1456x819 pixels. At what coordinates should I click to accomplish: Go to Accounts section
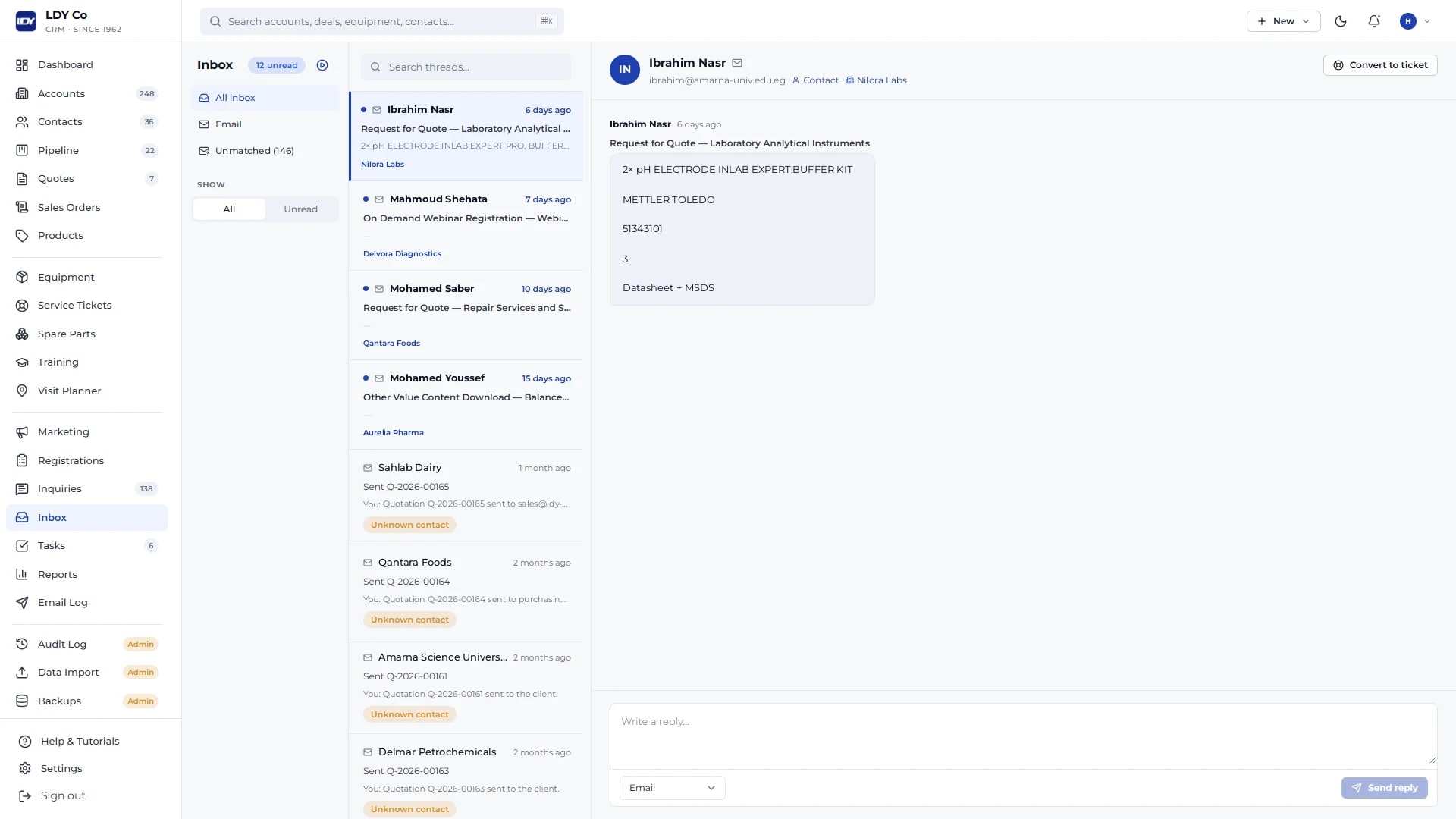tap(86, 94)
